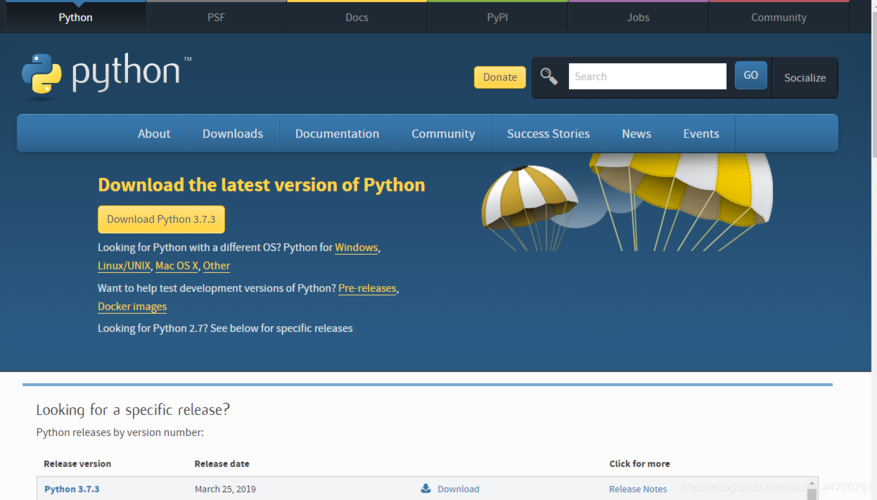Click the 'Release version' column header
Viewport: 877px width, 500px height.
(77, 464)
